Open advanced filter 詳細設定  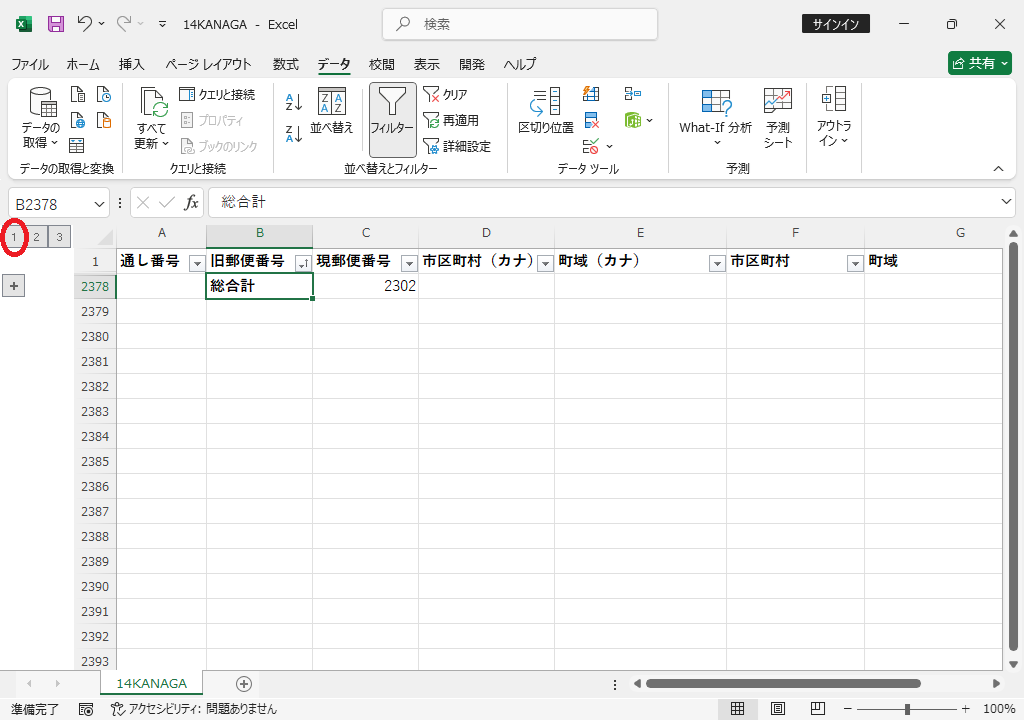456,146
